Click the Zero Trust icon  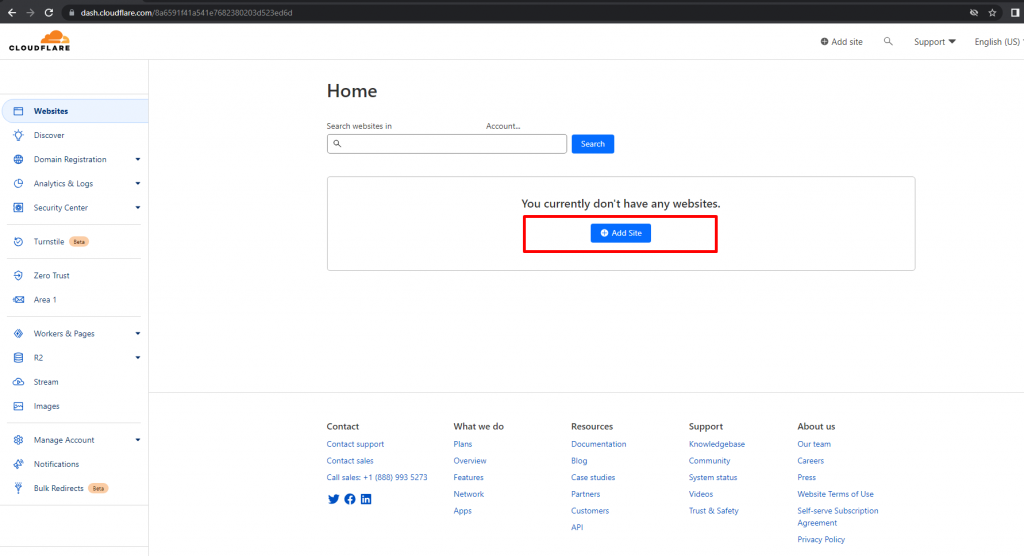pyautogui.click(x=18, y=276)
